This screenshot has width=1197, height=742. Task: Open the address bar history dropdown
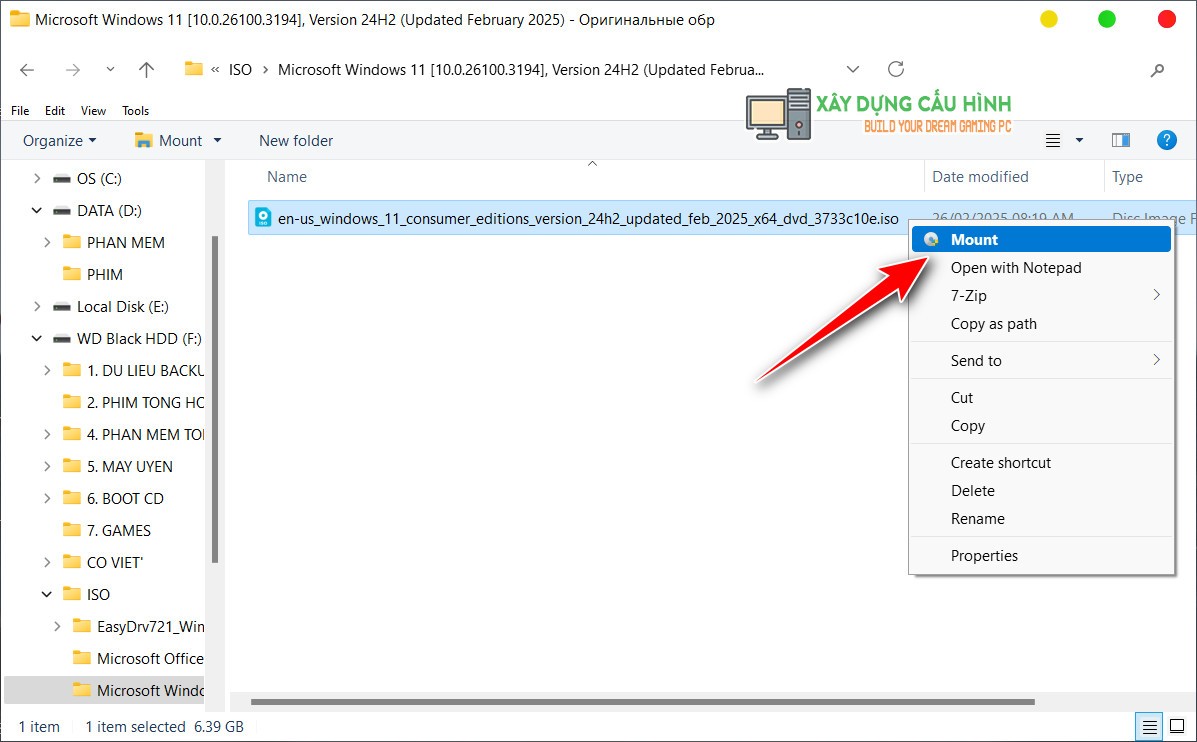click(x=853, y=69)
